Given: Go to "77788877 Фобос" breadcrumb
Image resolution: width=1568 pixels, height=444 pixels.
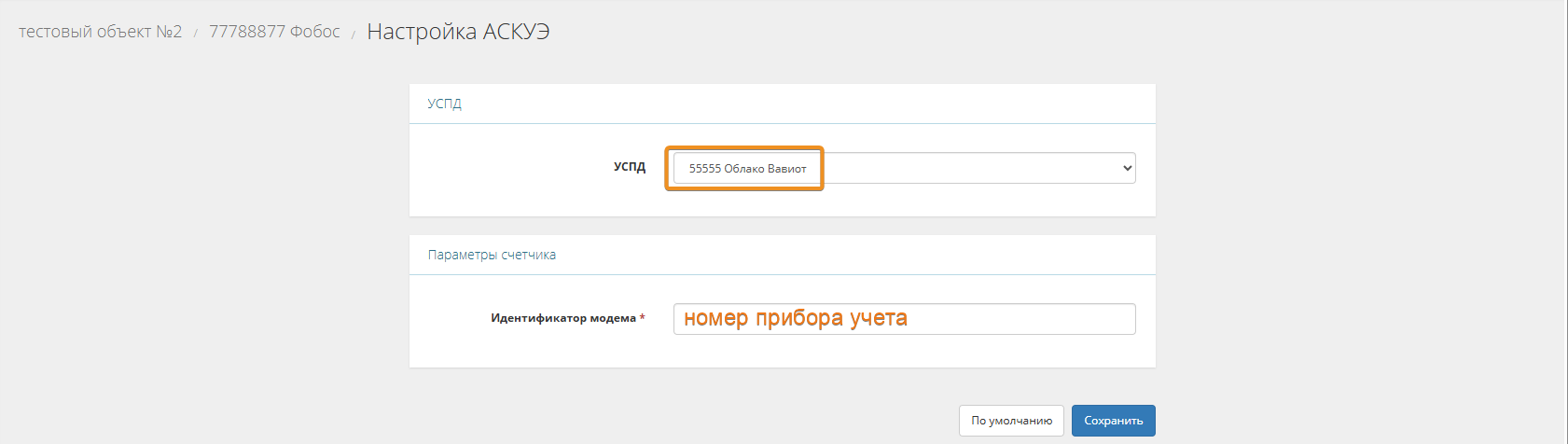Looking at the screenshot, I should pyautogui.click(x=274, y=32).
